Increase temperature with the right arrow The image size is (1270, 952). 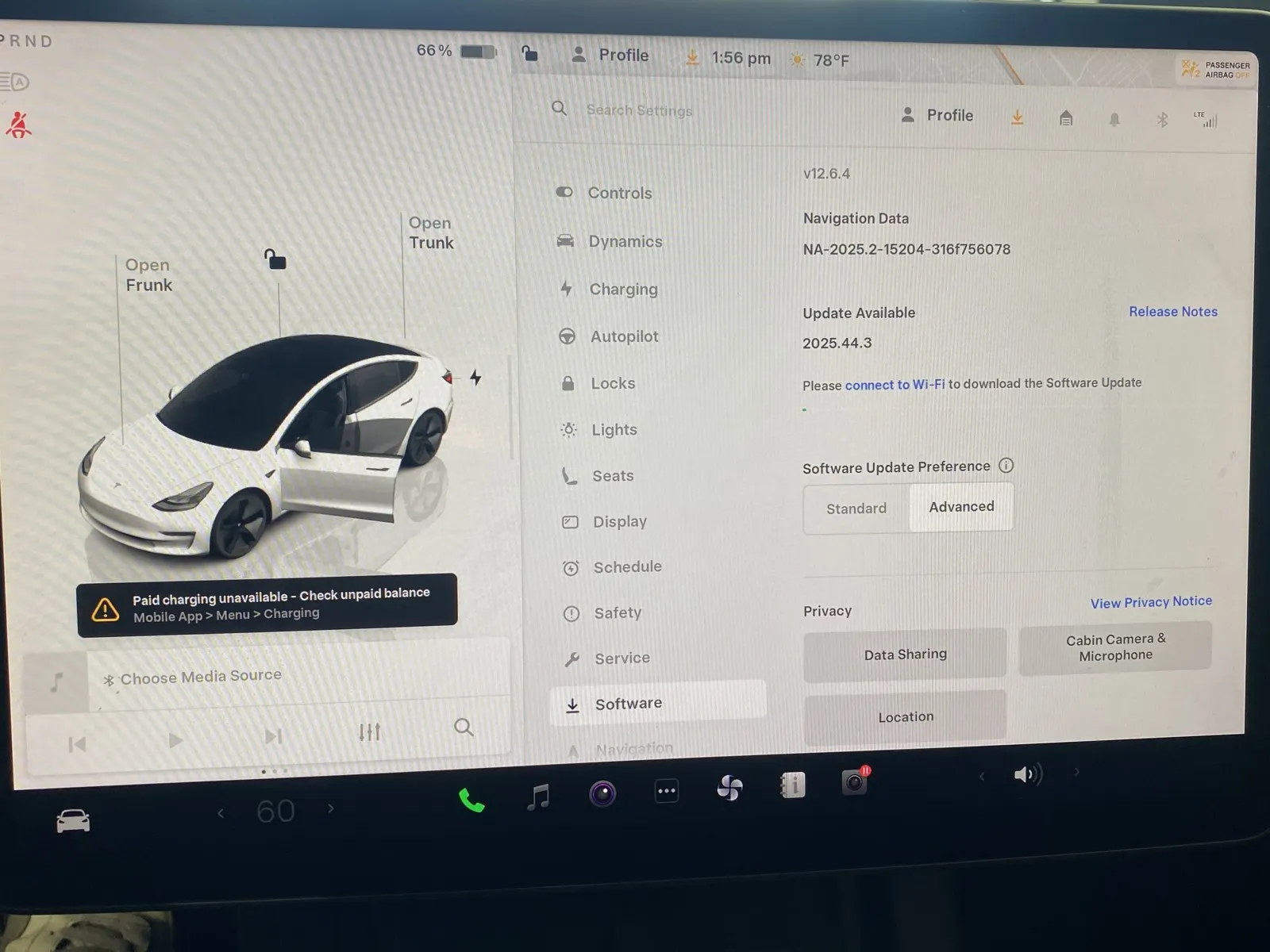click(331, 808)
